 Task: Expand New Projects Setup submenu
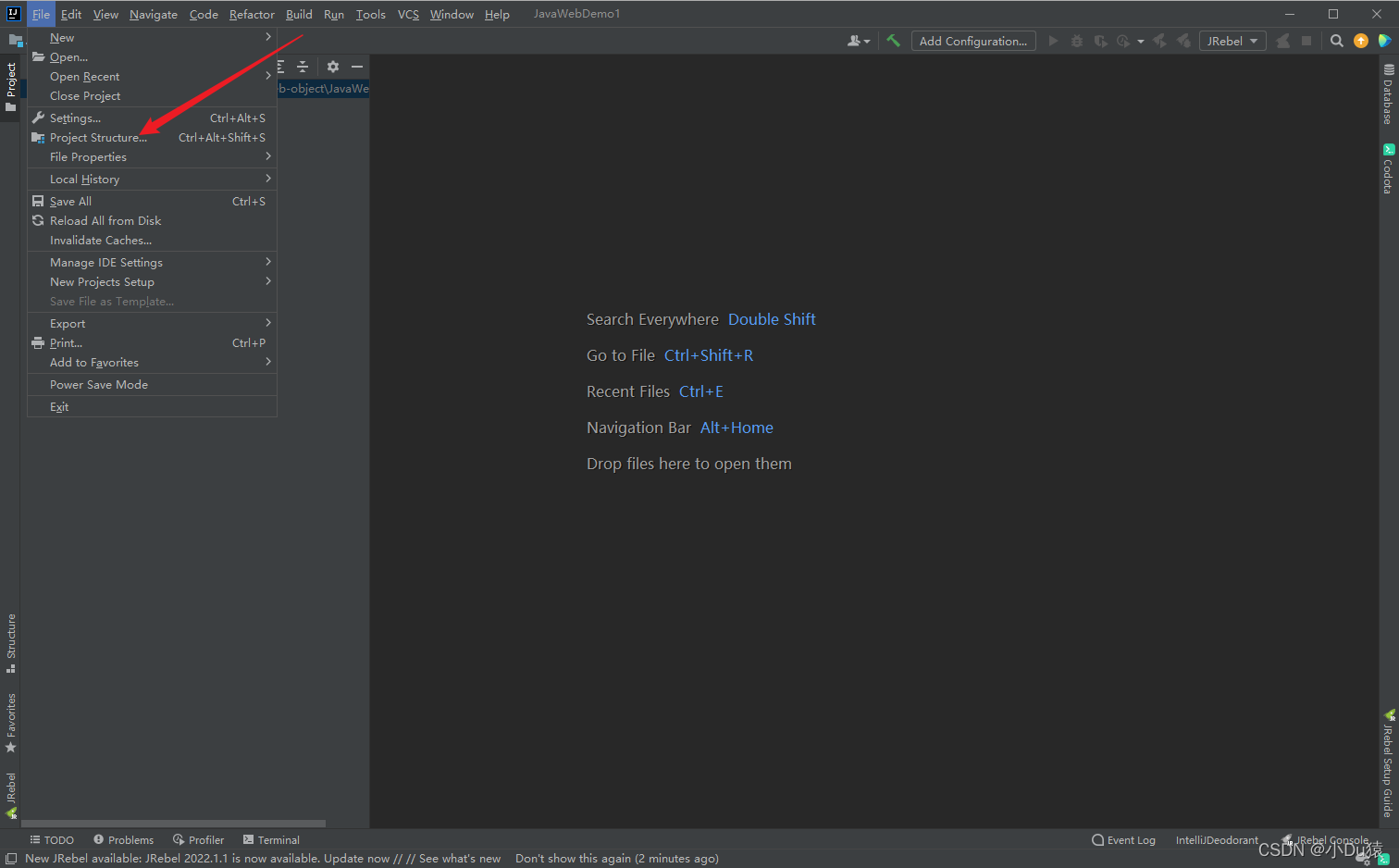[152, 282]
